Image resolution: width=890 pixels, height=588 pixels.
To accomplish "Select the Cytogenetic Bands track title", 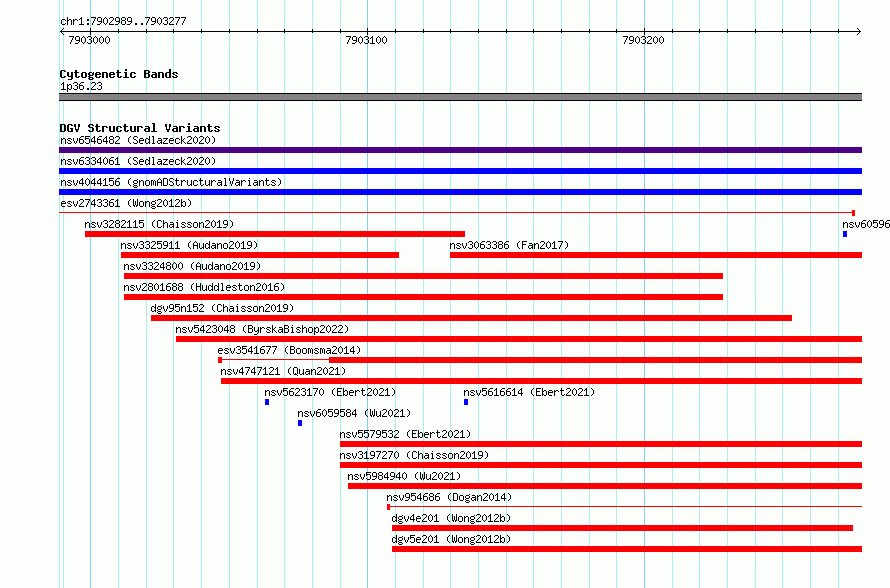I will click(119, 74).
